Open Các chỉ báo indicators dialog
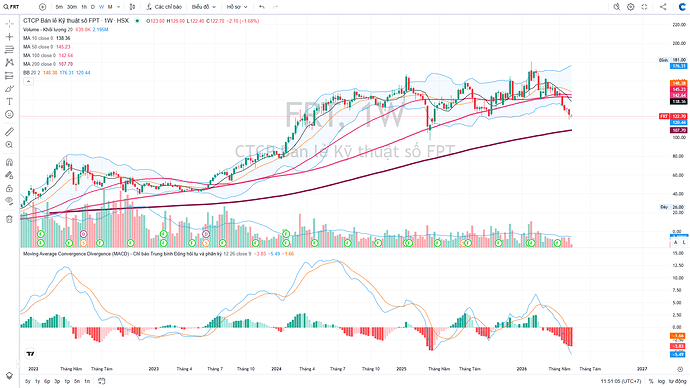The image size is (690, 388). click(164, 7)
